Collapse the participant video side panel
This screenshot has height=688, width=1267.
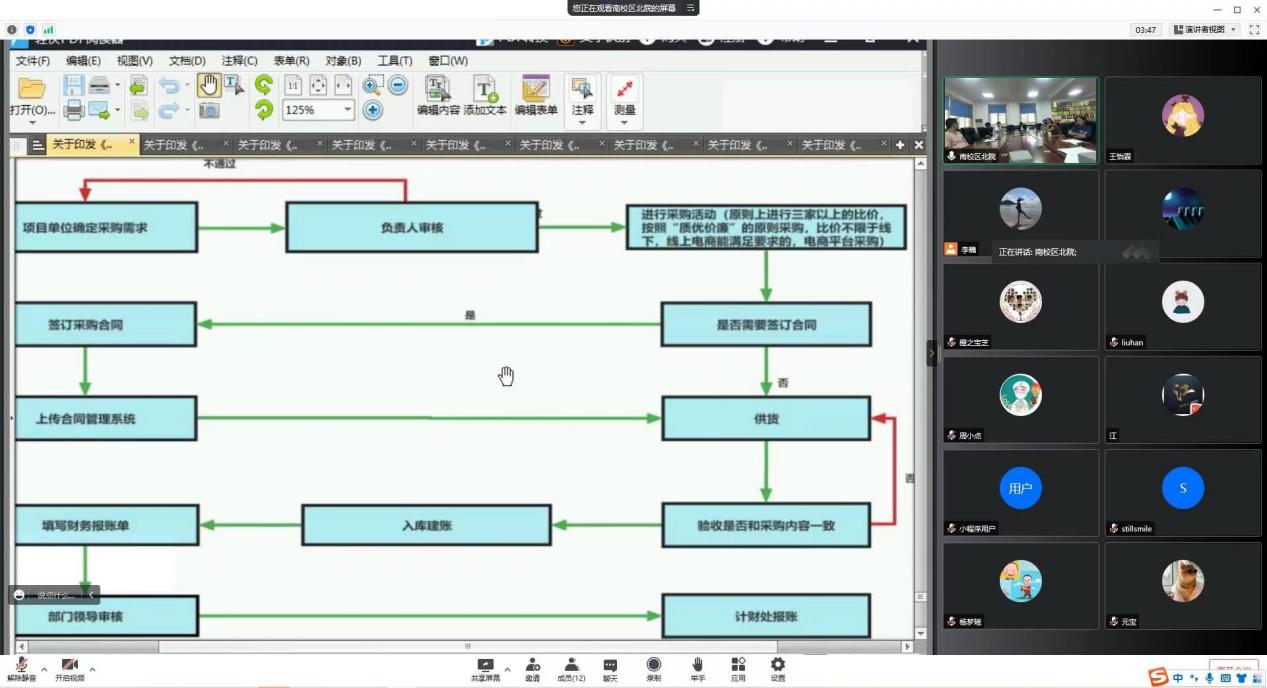pos(932,353)
